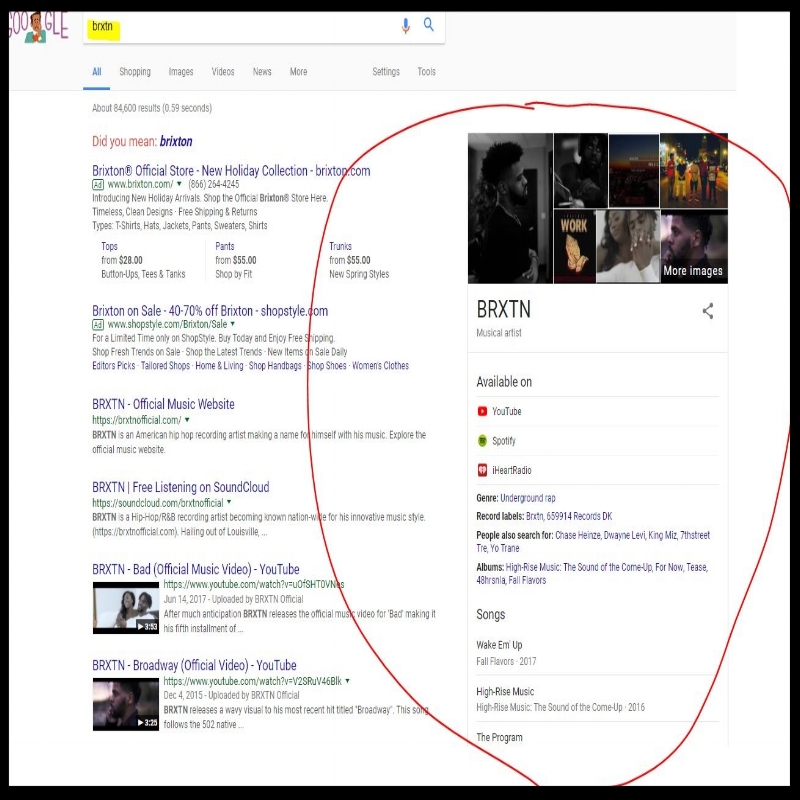Click the Google doodle logo

point(39,27)
